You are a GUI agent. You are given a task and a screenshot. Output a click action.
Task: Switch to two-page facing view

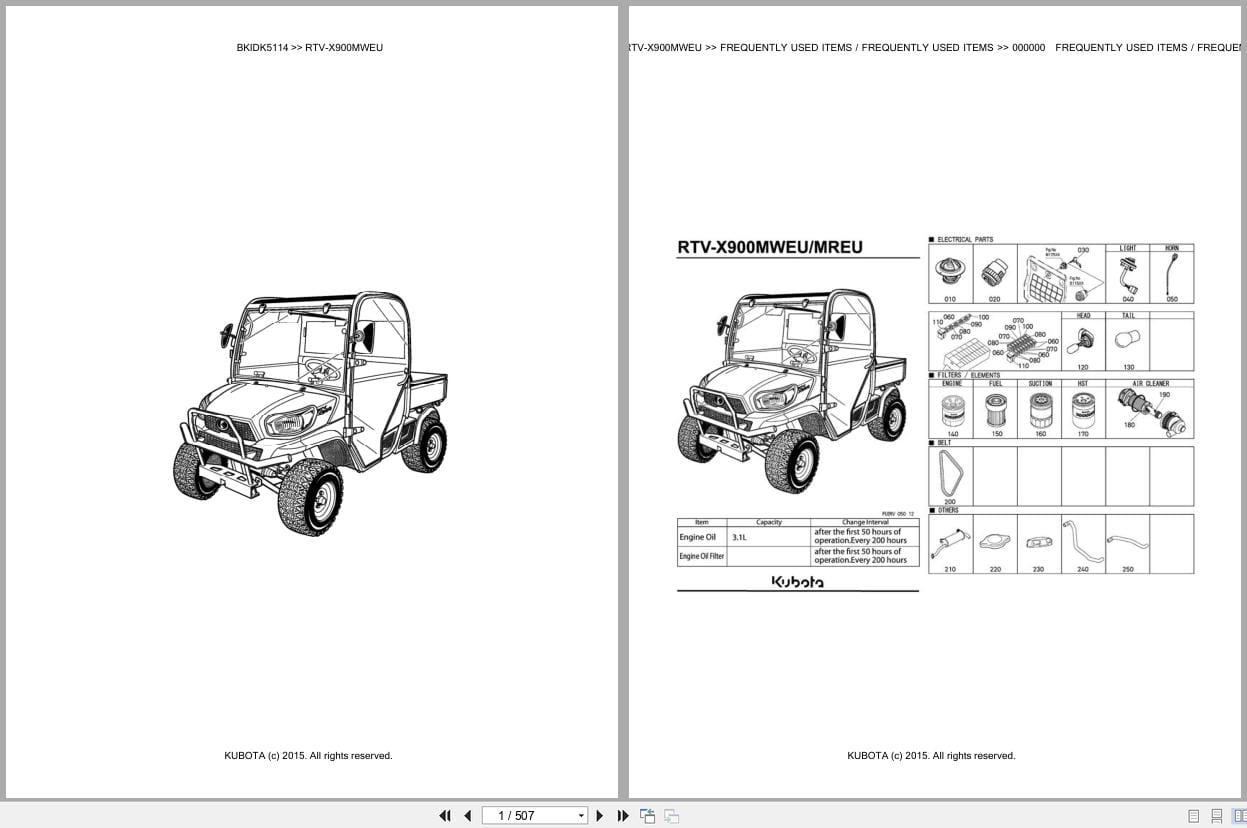(x=1238, y=816)
